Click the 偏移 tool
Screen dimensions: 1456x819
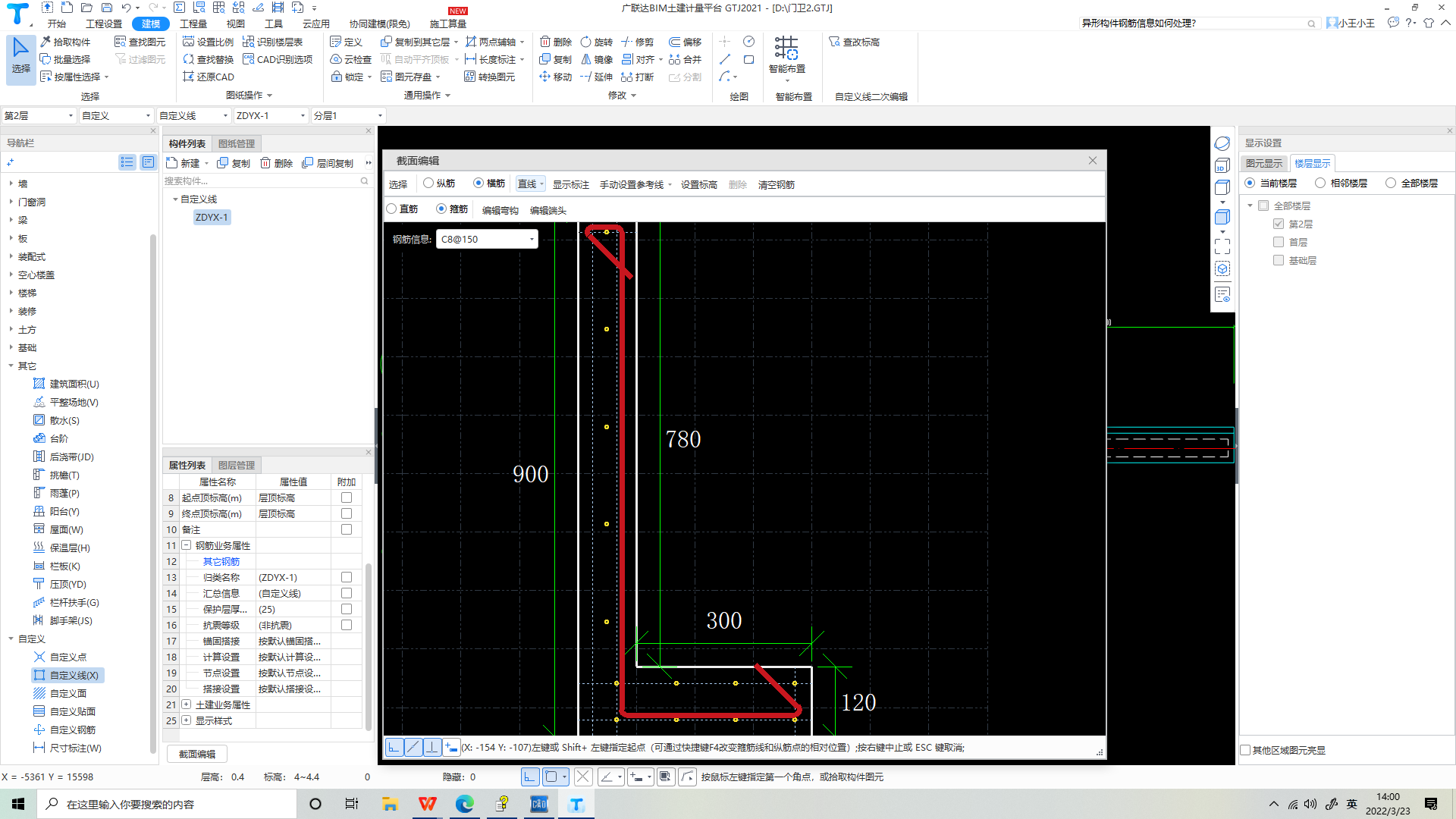(686, 42)
